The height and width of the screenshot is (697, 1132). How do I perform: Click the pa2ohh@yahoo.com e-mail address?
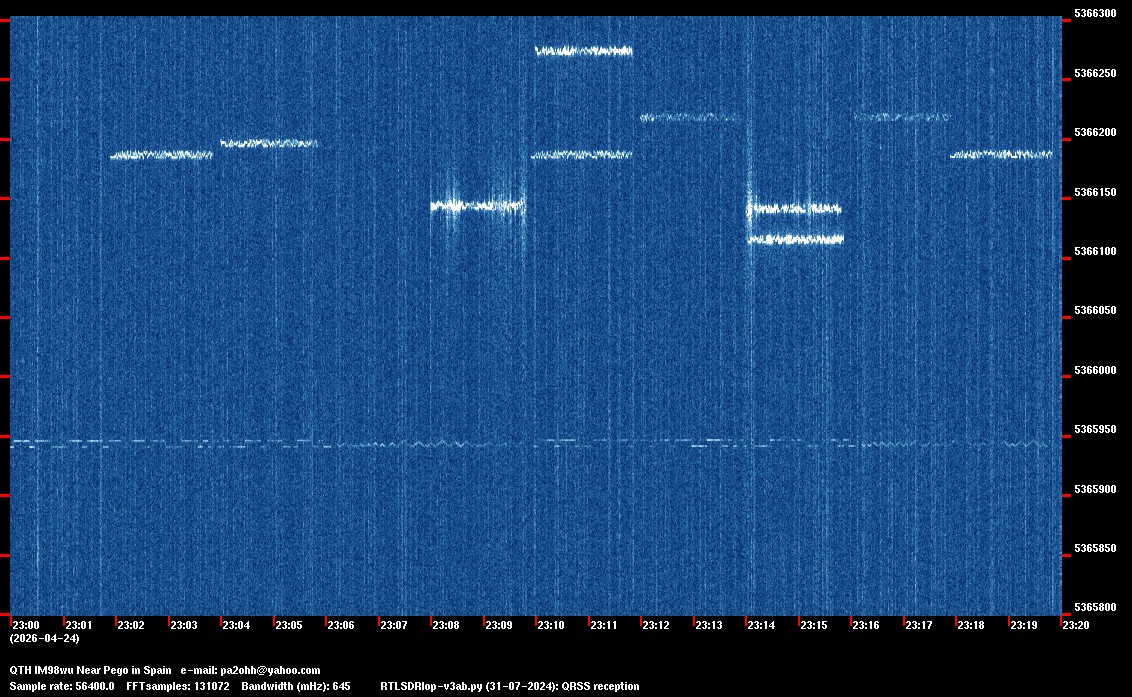[x=270, y=670]
